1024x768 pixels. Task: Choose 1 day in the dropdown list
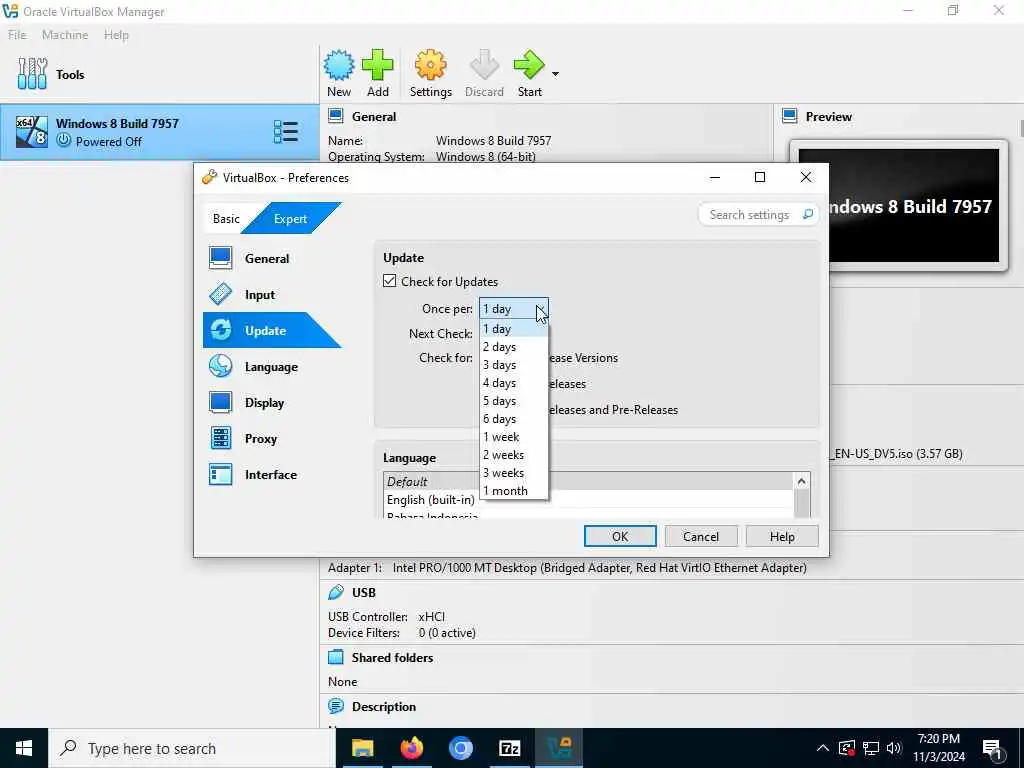(x=514, y=328)
